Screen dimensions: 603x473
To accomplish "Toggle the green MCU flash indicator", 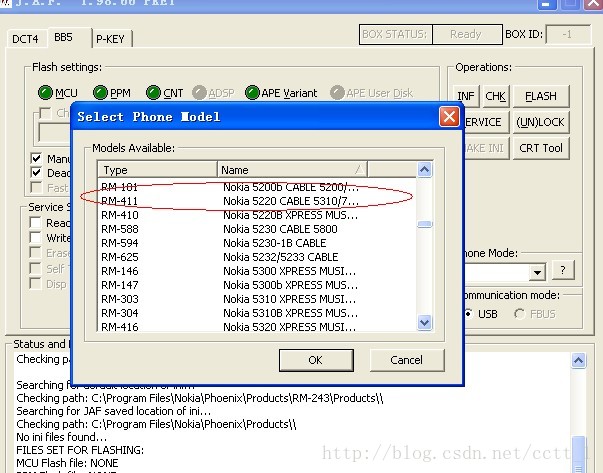I will [45, 93].
